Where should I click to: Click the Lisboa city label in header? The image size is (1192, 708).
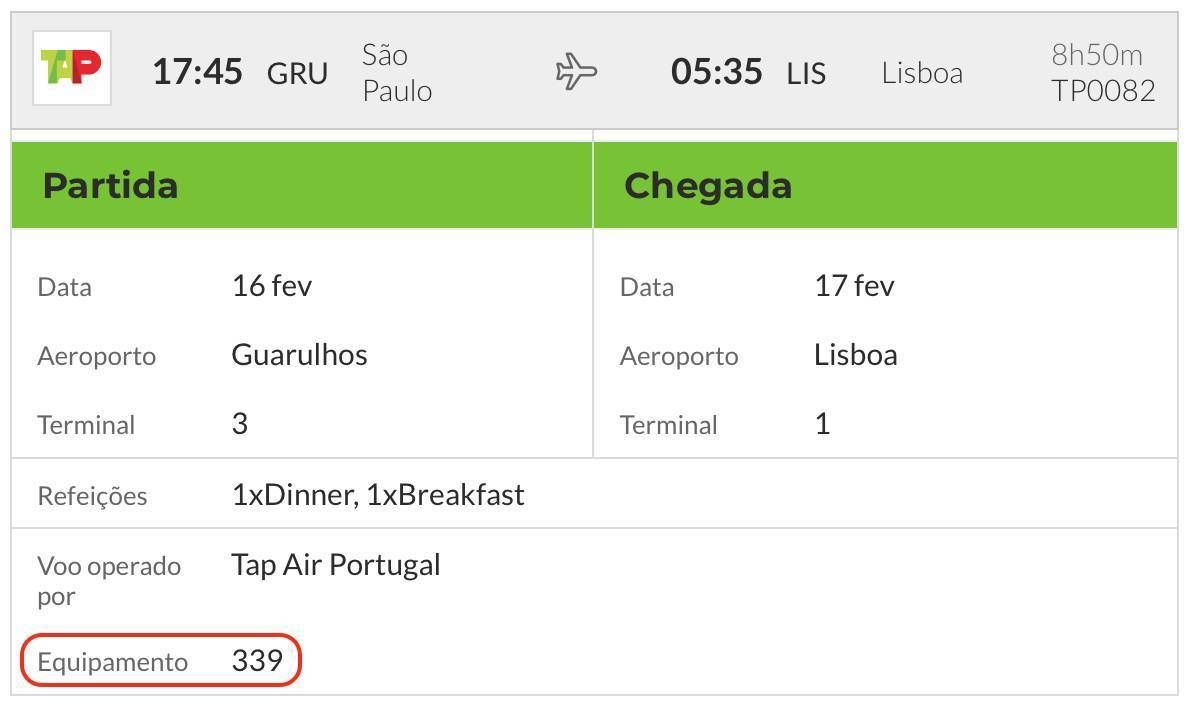point(922,73)
